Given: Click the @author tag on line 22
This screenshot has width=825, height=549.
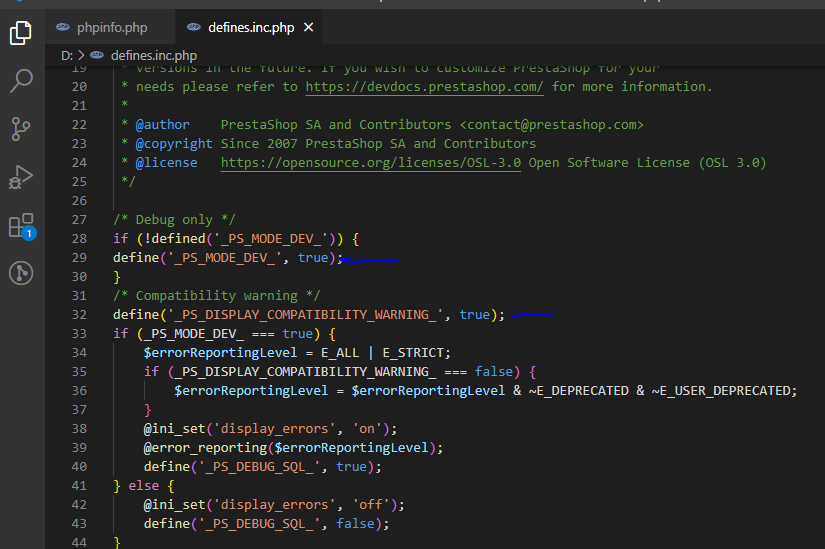Looking at the screenshot, I should 162,125.
